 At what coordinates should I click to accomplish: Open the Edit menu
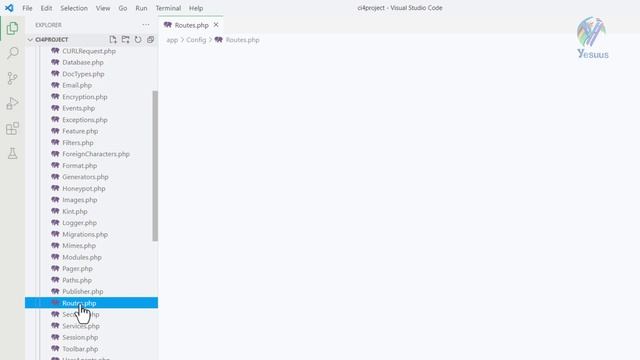click(x=46, y=8)
